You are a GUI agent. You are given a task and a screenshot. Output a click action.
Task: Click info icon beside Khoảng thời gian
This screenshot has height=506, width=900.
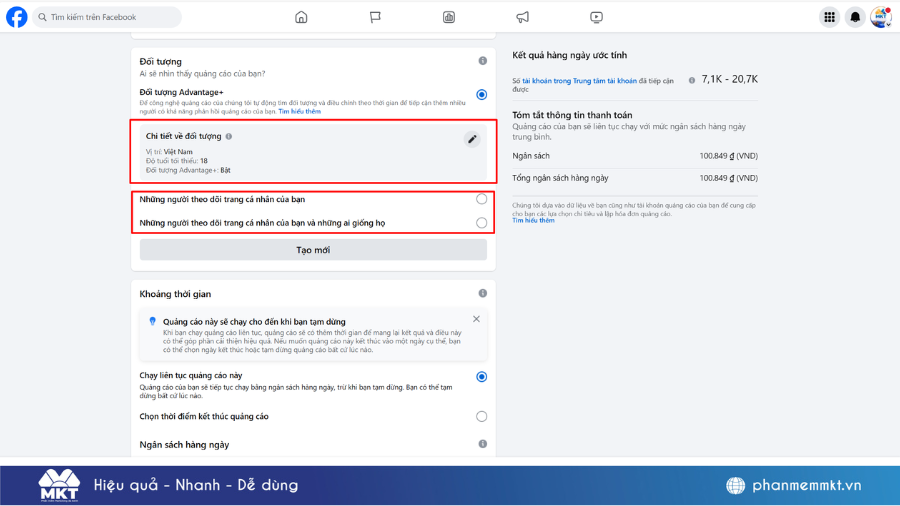(483, 293)
